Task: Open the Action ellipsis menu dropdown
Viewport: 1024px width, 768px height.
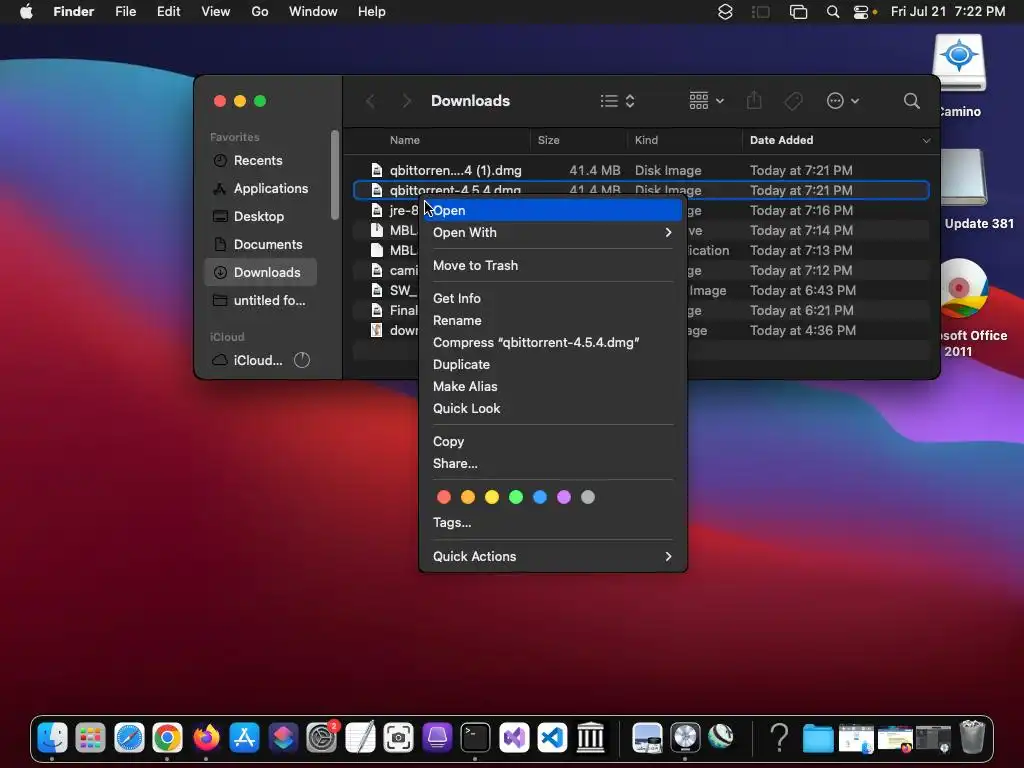Action: tap(842, 101)
